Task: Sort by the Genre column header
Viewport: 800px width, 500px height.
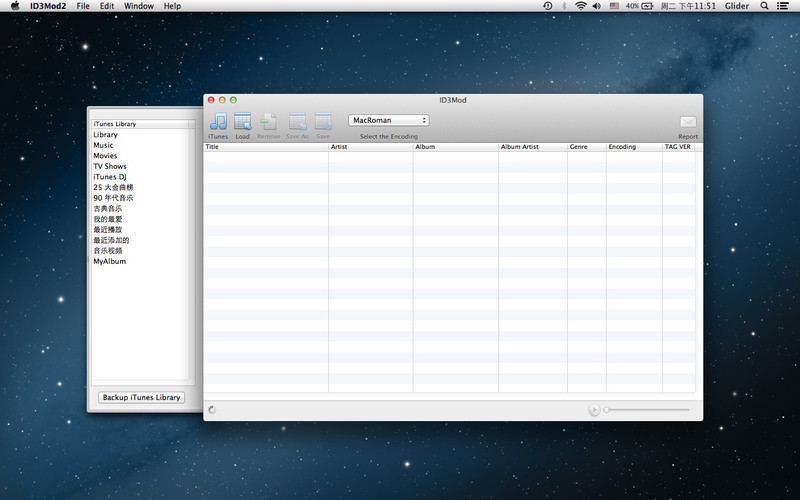Action: click(587, 147)
